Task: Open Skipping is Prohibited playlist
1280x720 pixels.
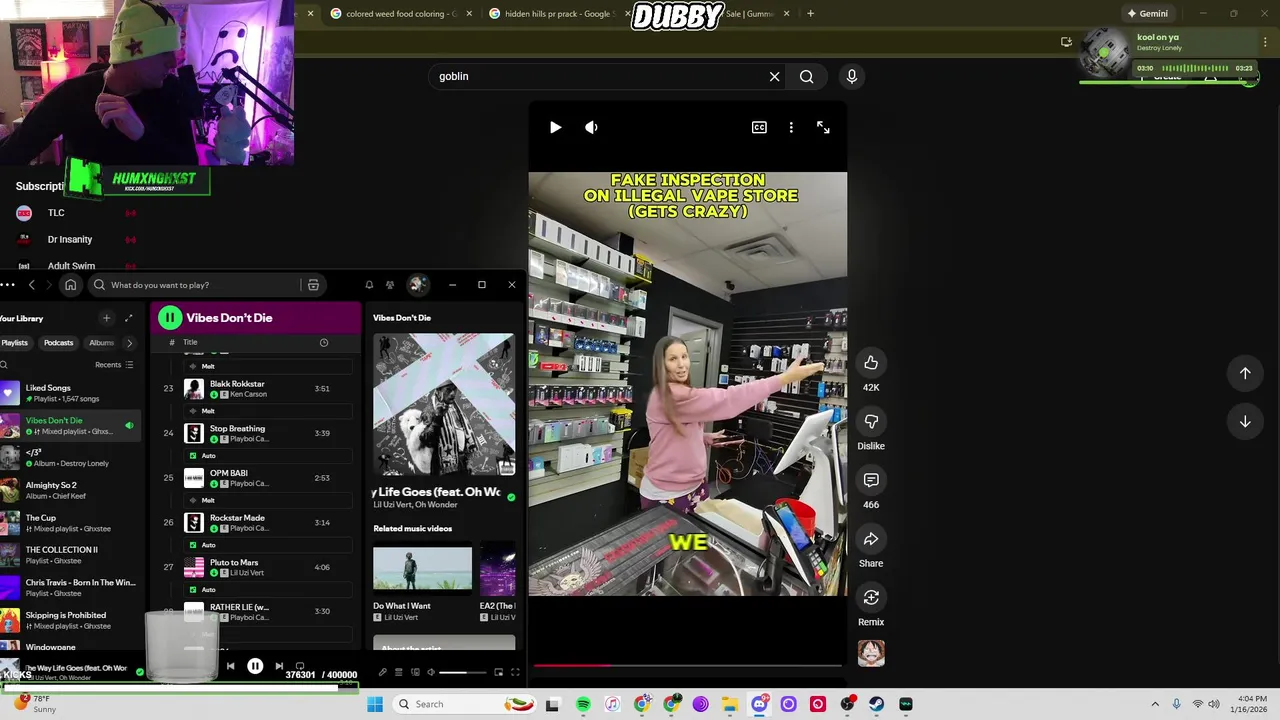Action: 70,620
